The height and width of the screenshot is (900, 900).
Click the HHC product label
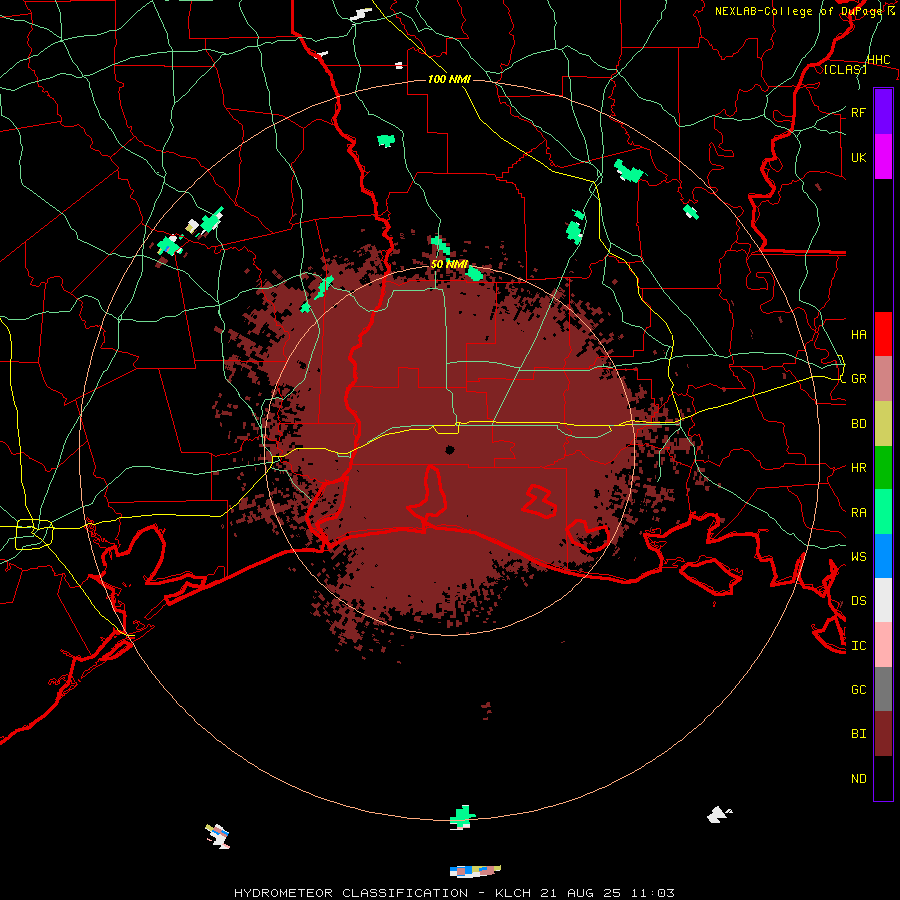pos(878,60)
